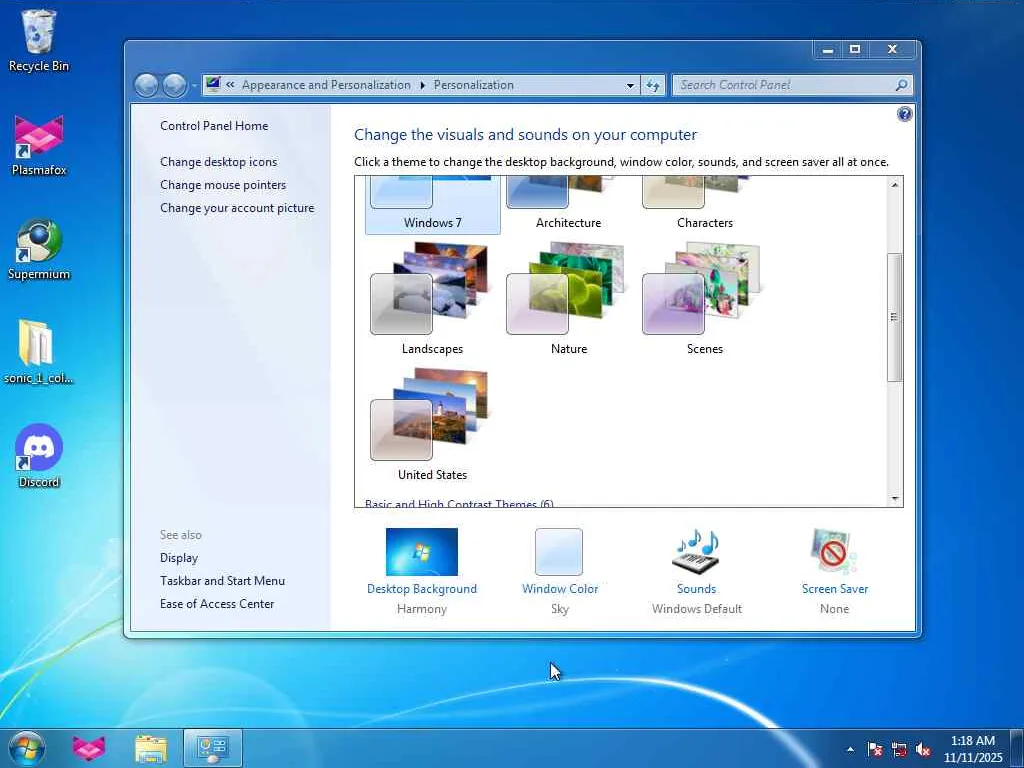Click the theme list scrollbar thumb

click(x=895, y=317)
